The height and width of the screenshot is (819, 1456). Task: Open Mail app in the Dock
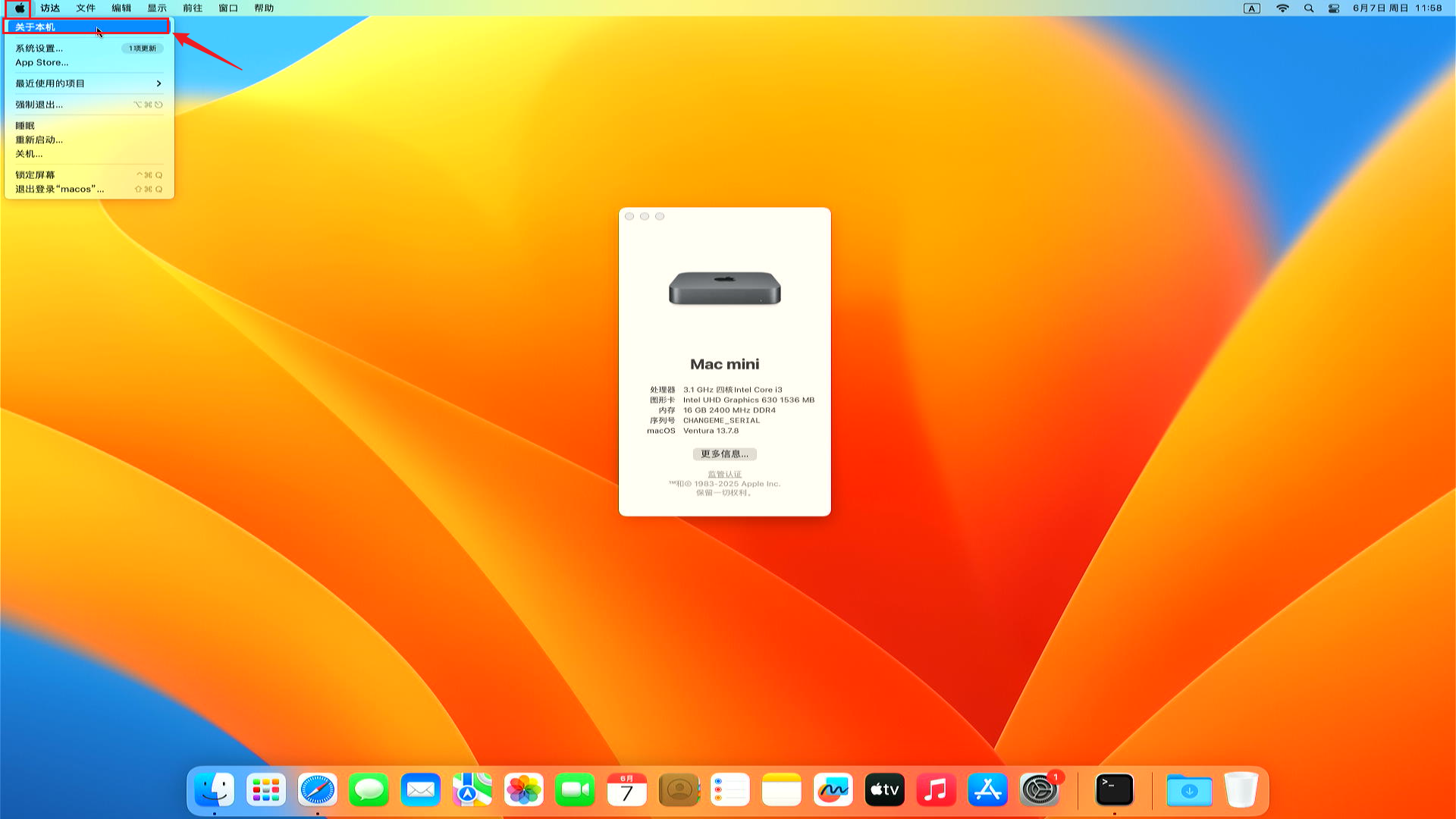(420, 790)
